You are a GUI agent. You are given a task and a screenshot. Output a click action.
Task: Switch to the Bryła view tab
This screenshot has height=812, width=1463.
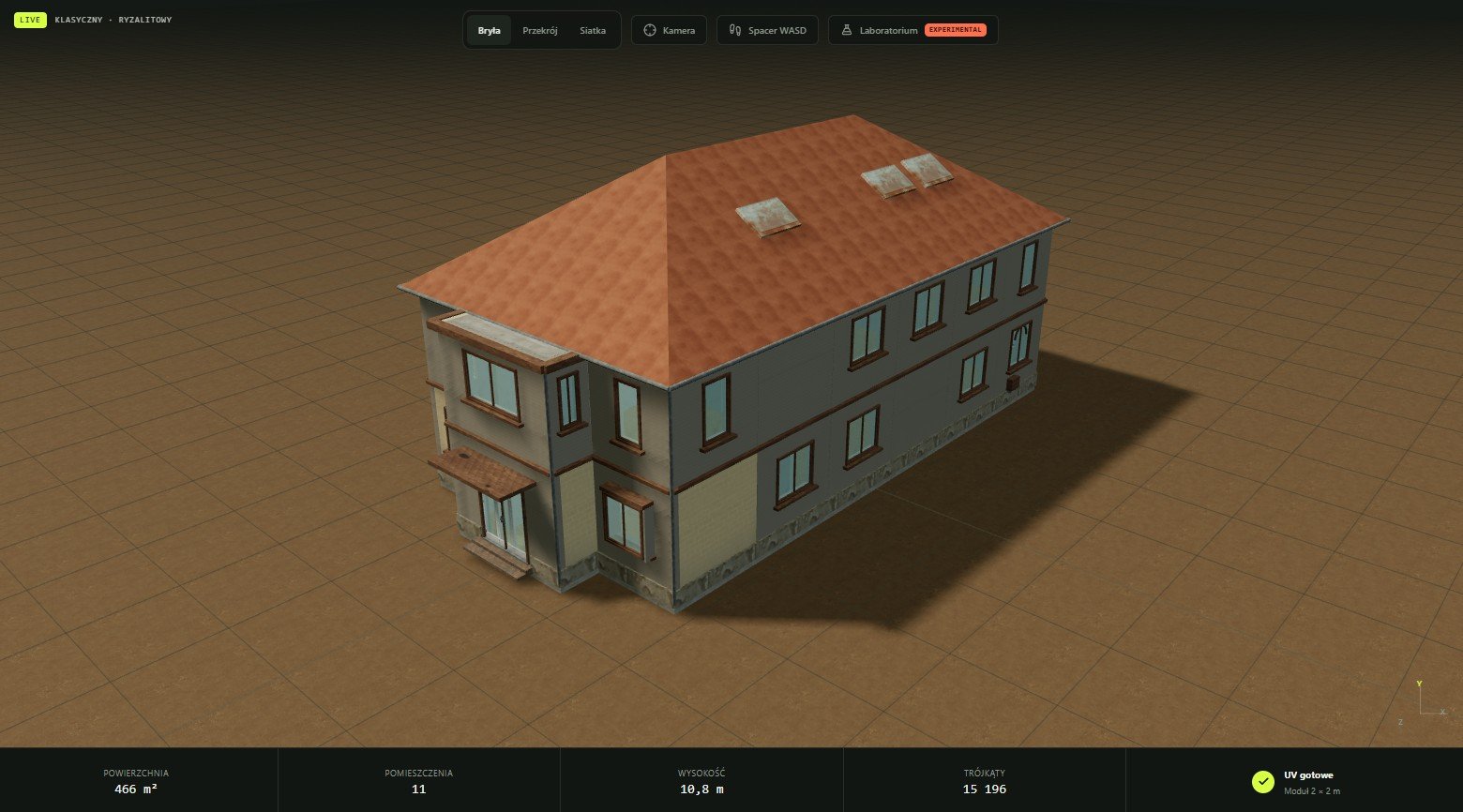pyautogui.click(x=489, y=30)
